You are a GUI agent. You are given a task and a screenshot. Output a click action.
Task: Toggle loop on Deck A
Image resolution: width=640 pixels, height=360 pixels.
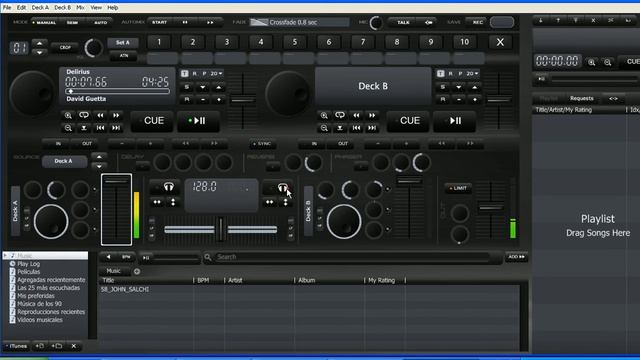[84, 116]
